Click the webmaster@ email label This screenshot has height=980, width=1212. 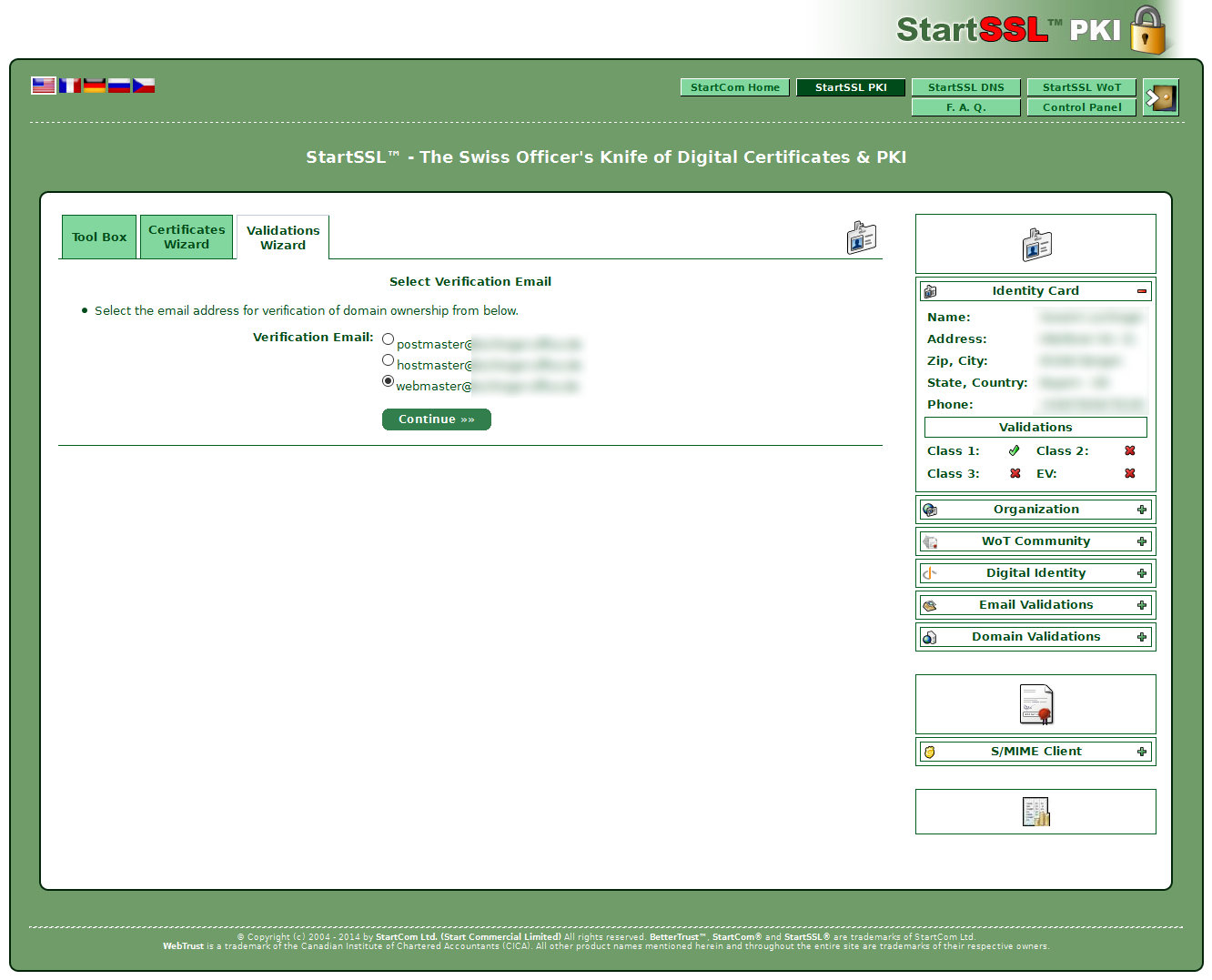point(488,387)
